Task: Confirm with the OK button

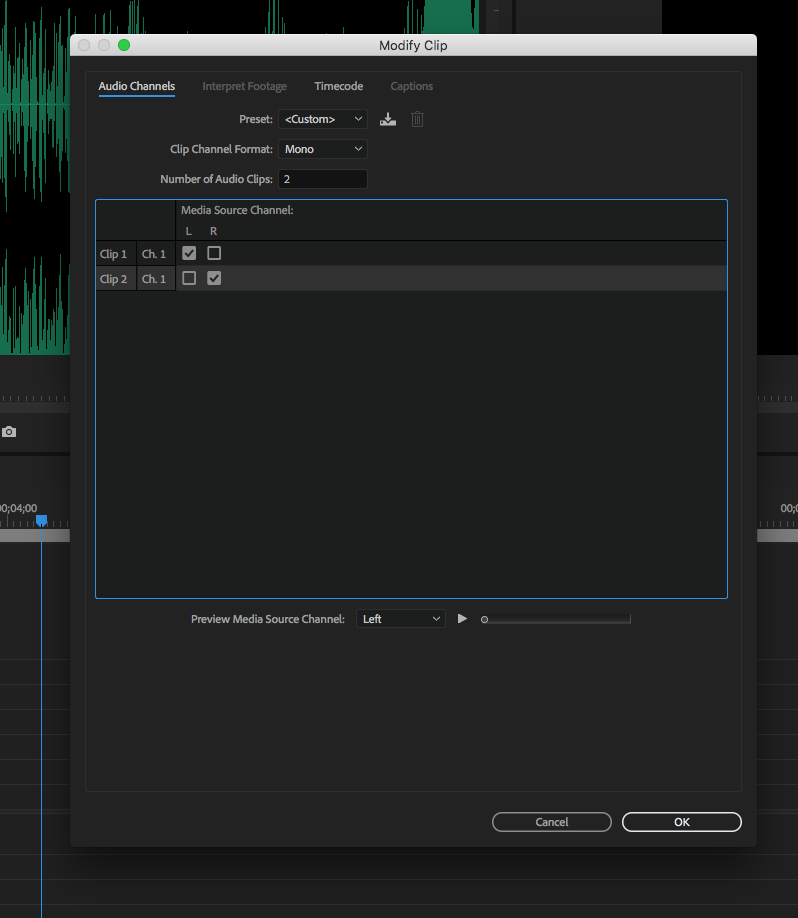Action: (681, 822)
